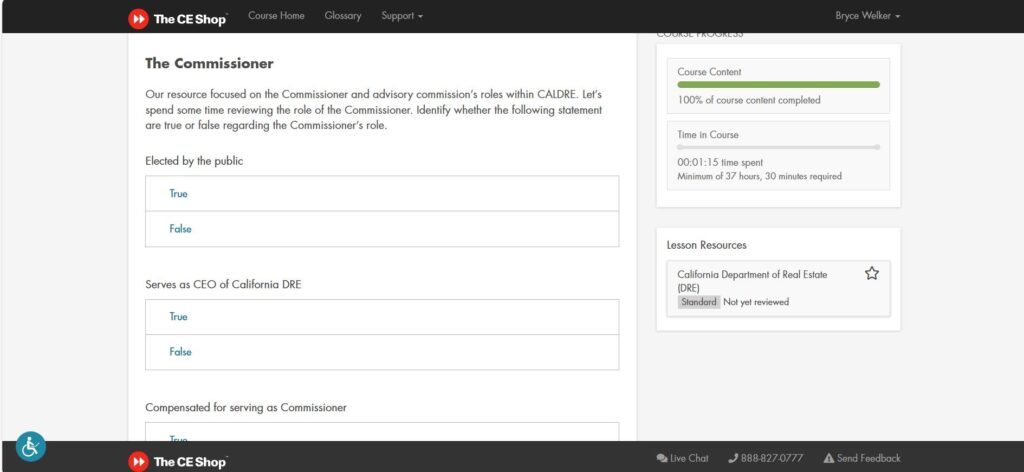
Task: Click the Time in Course progress bar
Action: pyautogui.click(x=778, y=147)
